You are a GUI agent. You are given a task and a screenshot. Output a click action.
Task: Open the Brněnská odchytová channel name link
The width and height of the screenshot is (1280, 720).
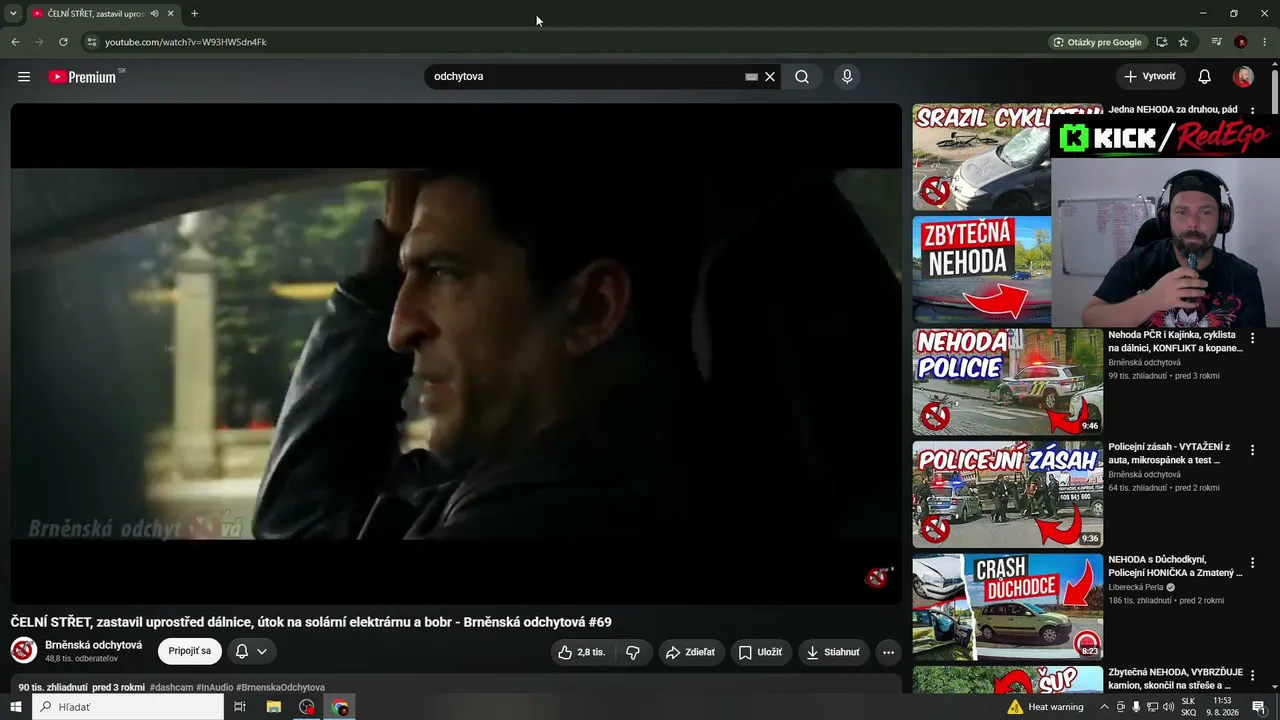(x=94, y=645)
